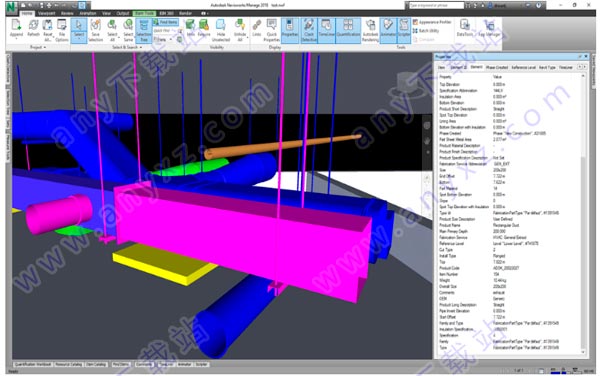Expand the Select & Search panel arrow

pos(141,47)
